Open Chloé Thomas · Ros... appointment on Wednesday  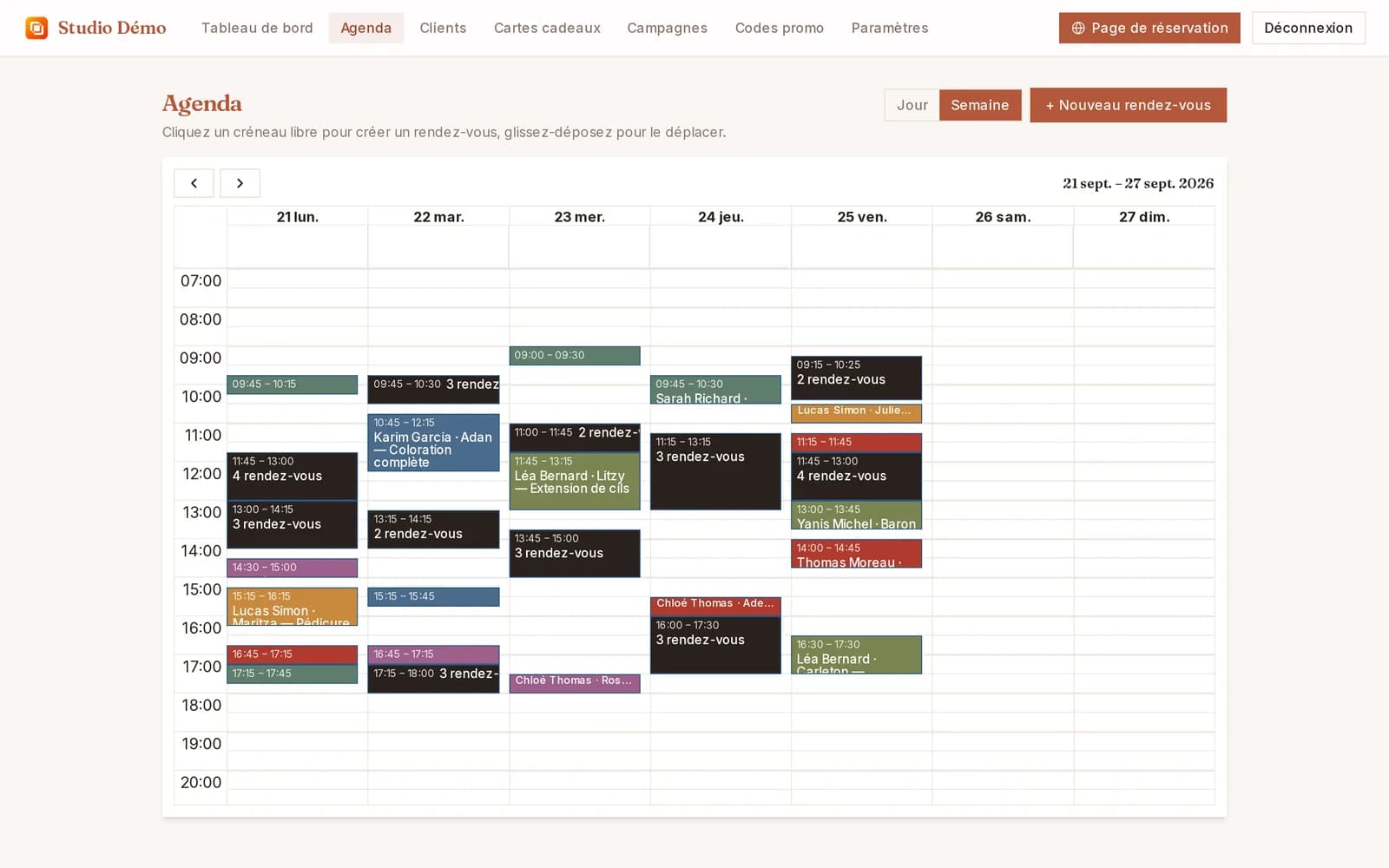coord(575,683)
